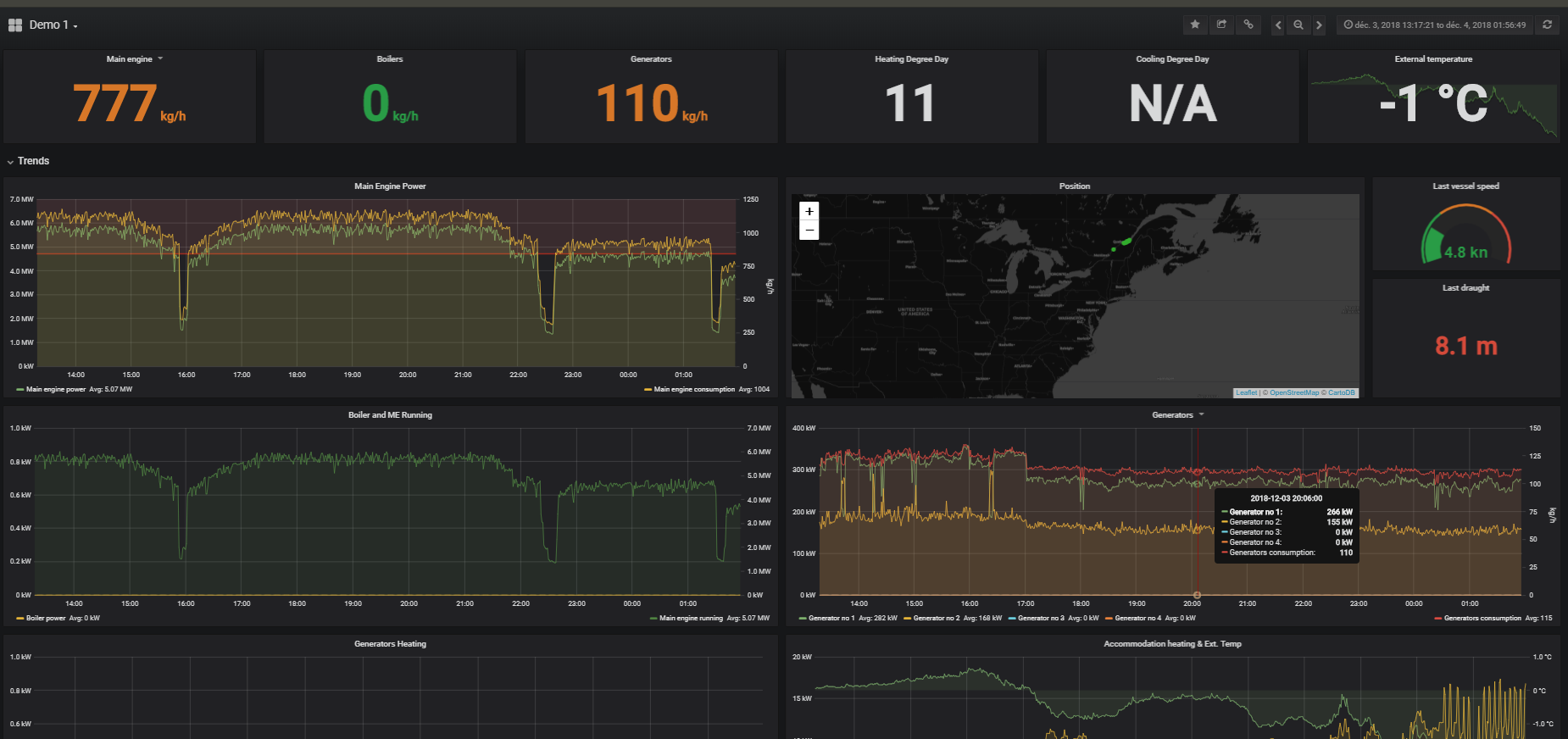This screenshot has width=1568, height=739.
Task: Zoom in on the Position map
Action: pos(809,211)
